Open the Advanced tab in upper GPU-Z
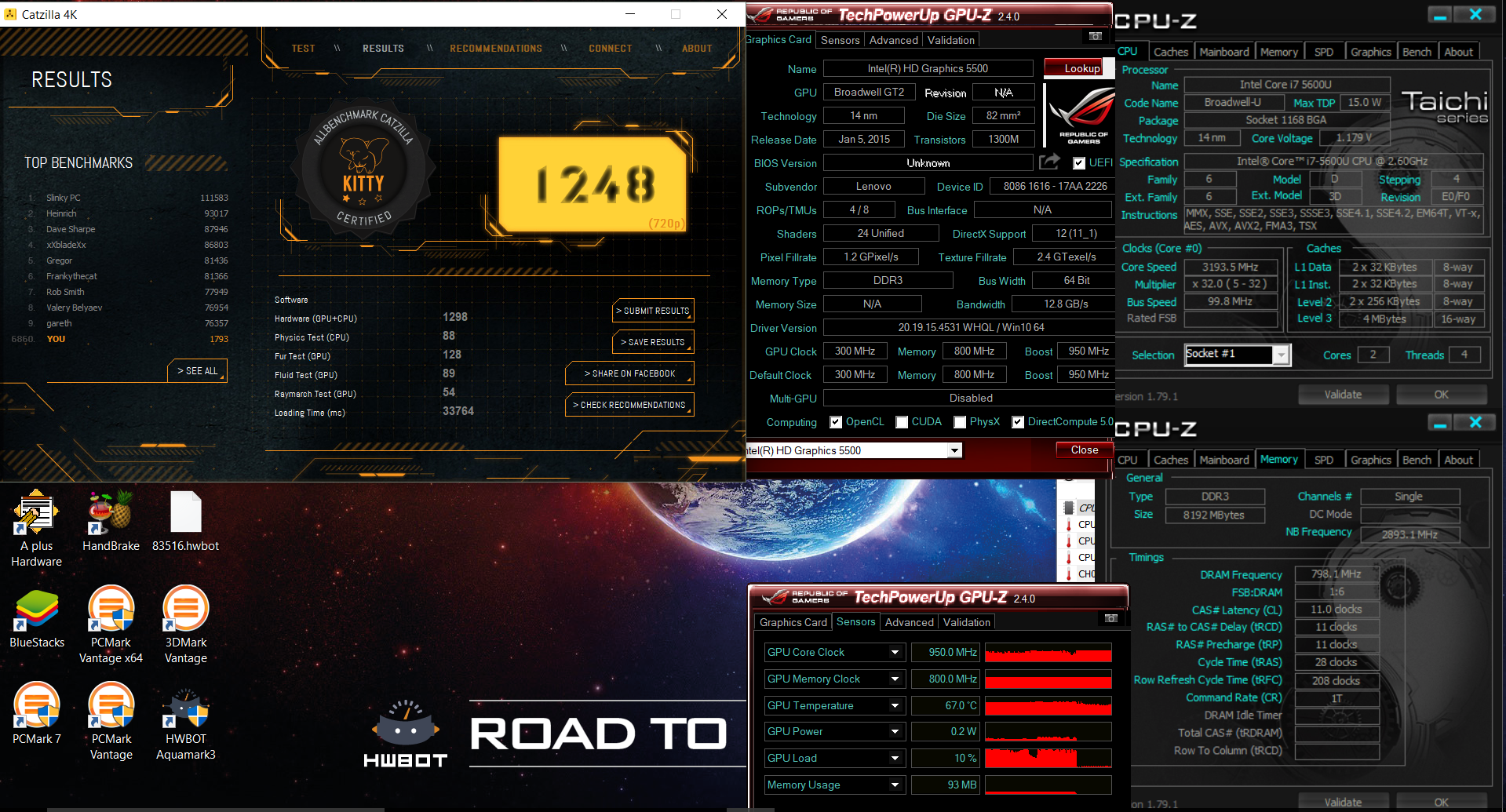Image resolution: width=1506 pixels, height=812 pixels. pos(893,40)
